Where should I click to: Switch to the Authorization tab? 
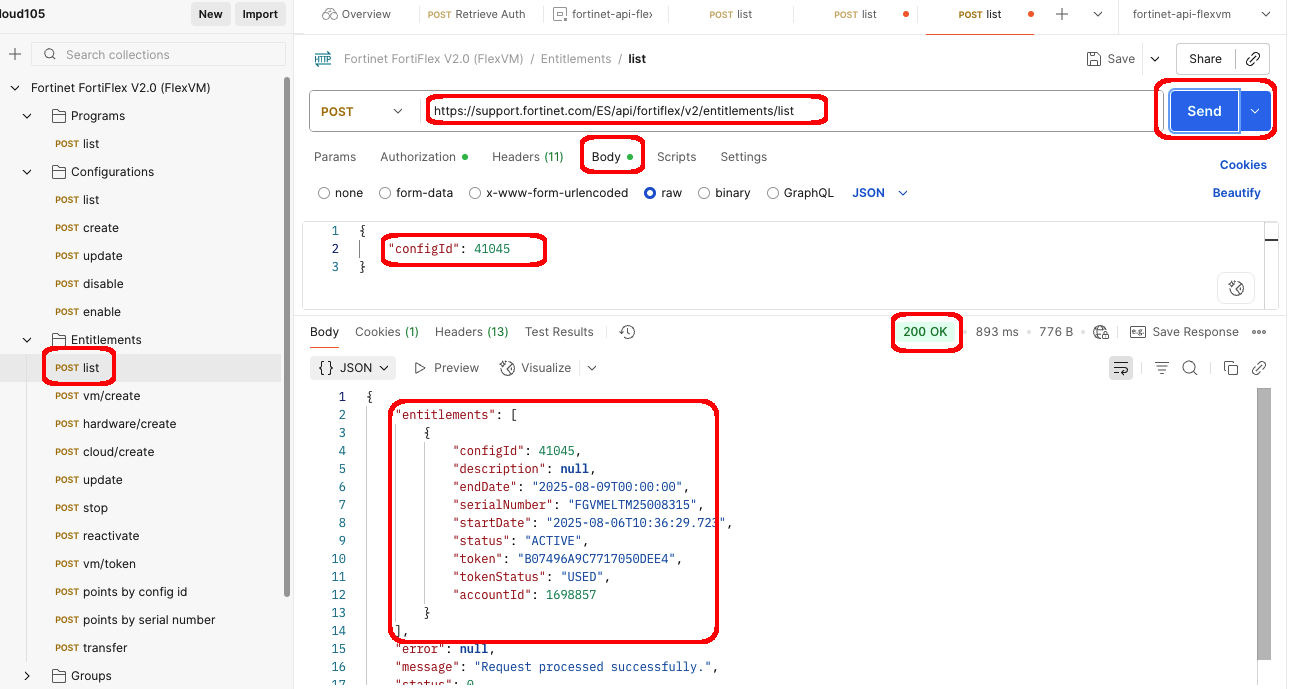coord(424,157)
